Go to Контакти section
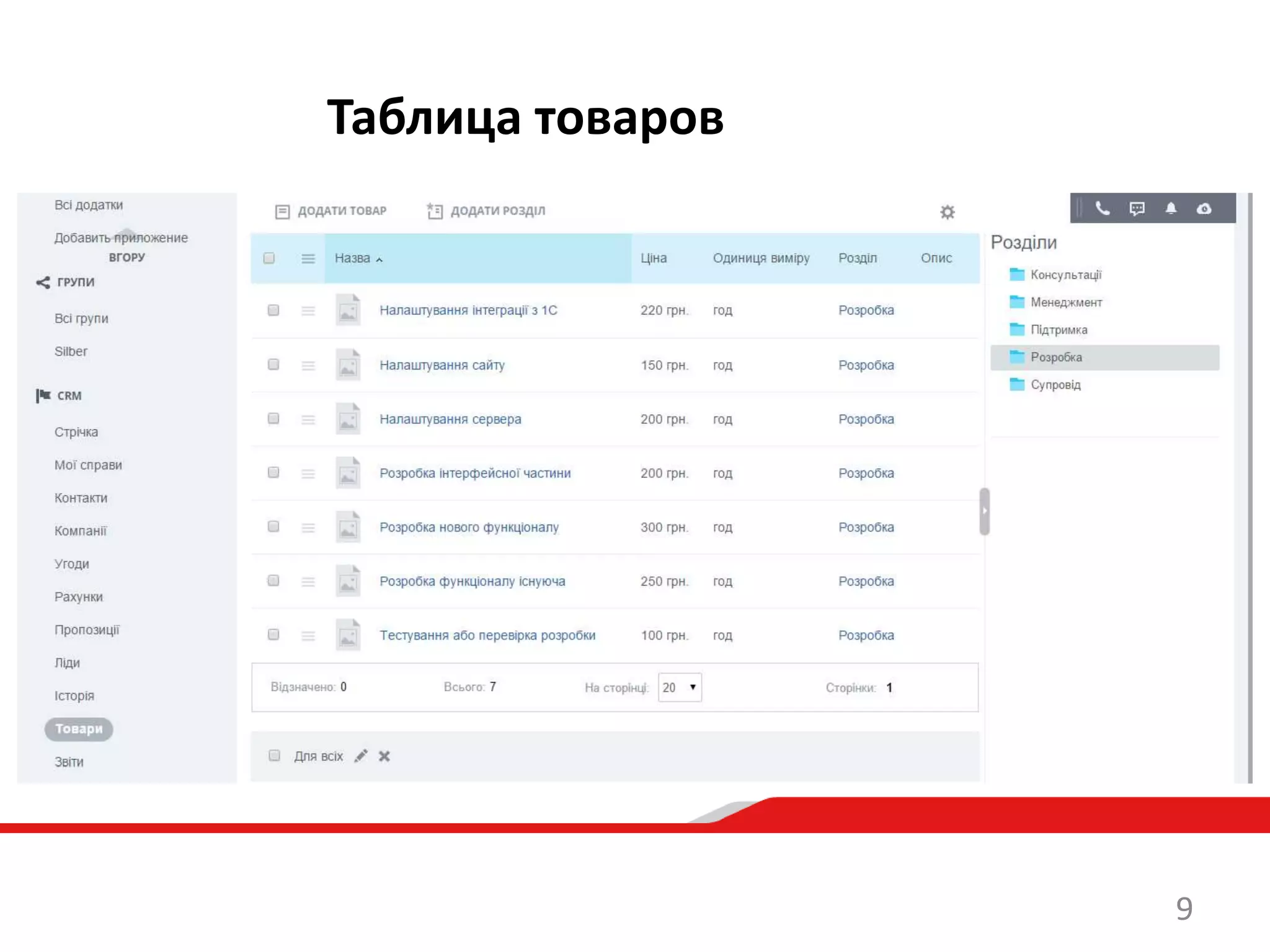 81,498
